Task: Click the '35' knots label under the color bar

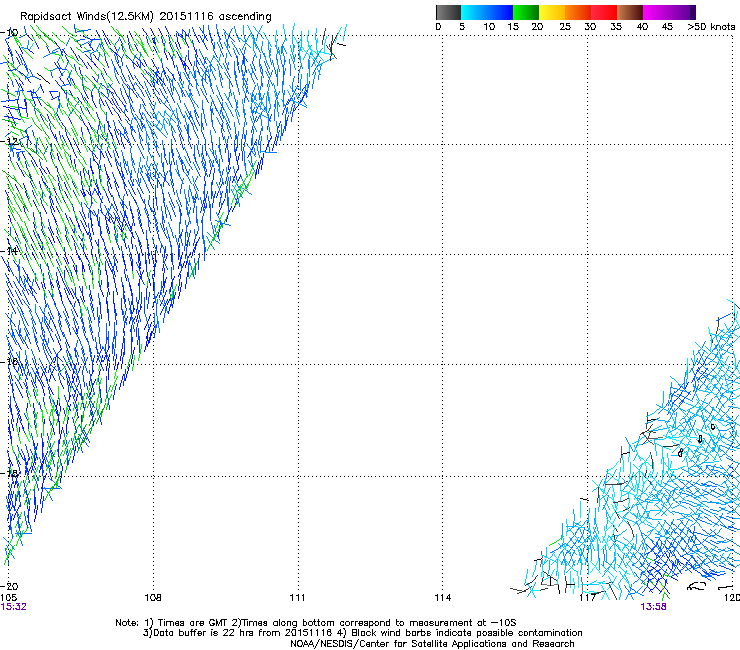Action: 616,27
